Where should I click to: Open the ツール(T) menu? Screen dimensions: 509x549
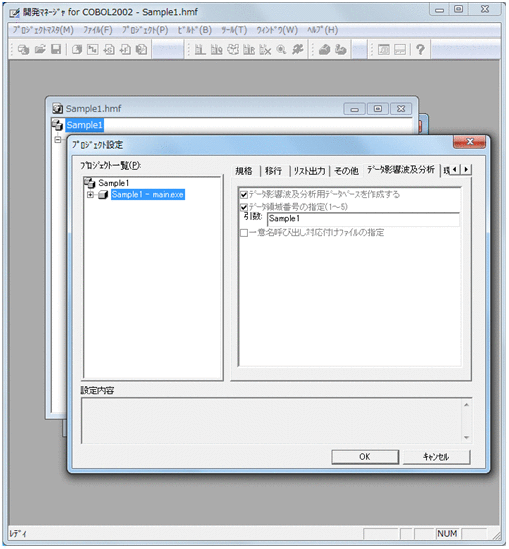pos(234,30)
